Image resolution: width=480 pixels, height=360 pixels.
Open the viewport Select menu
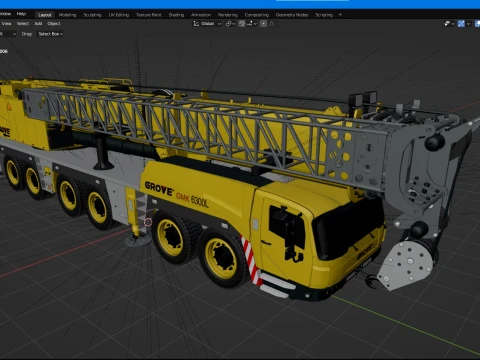coord(23,24)
